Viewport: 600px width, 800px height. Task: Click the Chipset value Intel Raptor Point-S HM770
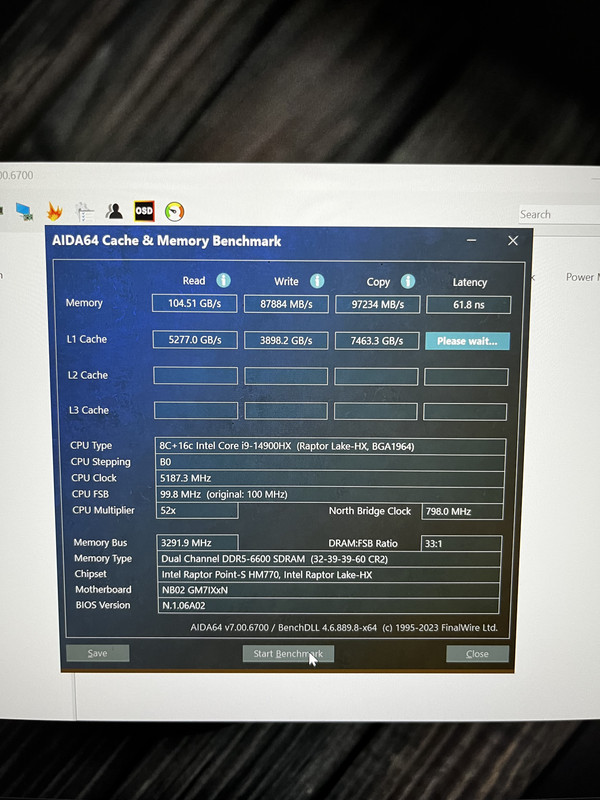pyautogui.click(x=329, y=574)
